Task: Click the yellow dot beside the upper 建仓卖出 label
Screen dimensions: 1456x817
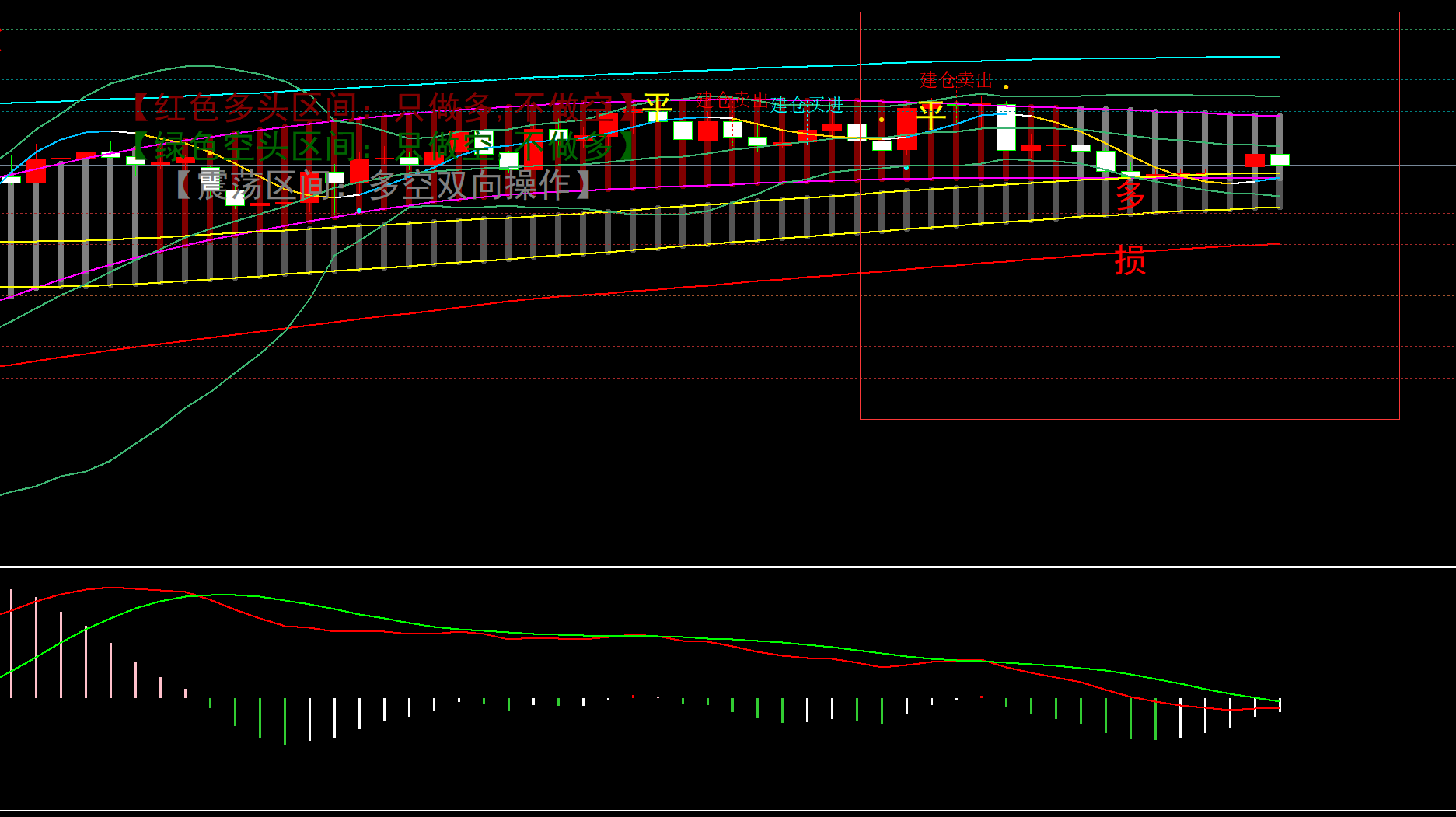Action: [x=1006, y=87]
